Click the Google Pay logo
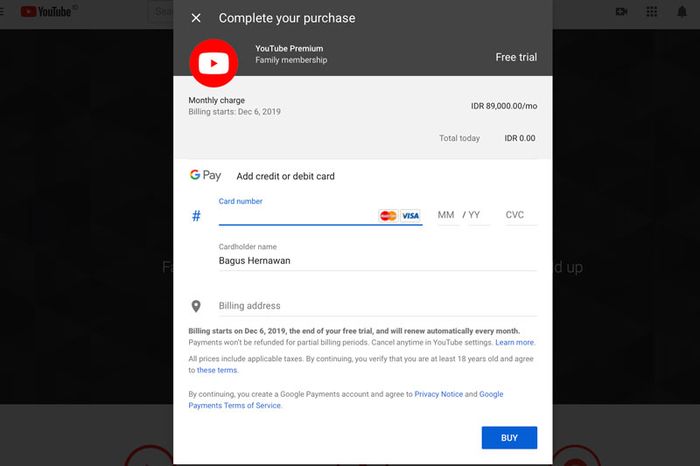 click(205, 175)
